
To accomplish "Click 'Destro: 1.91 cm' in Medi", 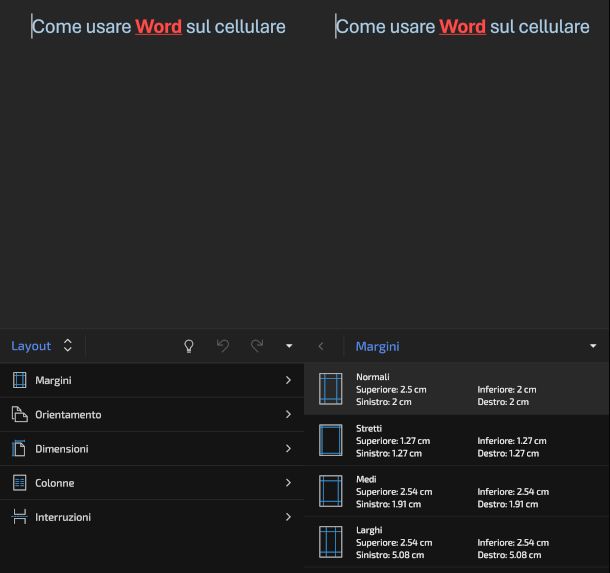I will [x=508, y=504].
